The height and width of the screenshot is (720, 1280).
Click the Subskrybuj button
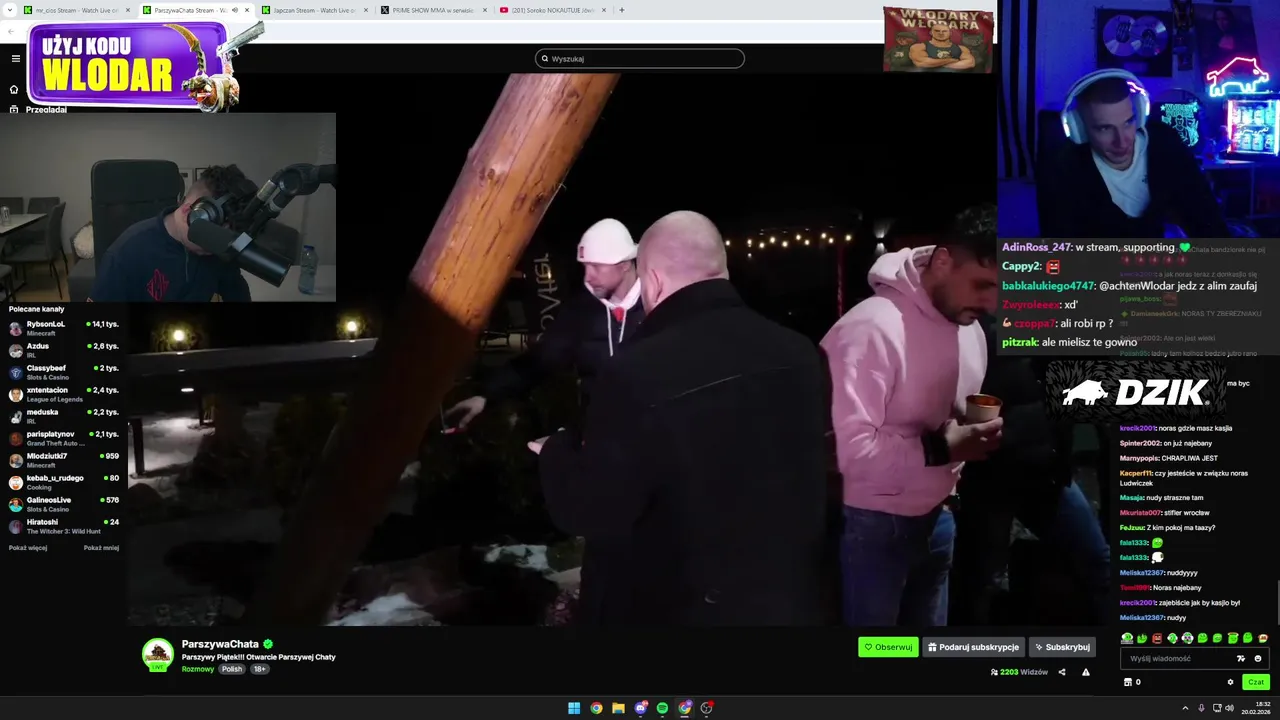point(1062,647)
